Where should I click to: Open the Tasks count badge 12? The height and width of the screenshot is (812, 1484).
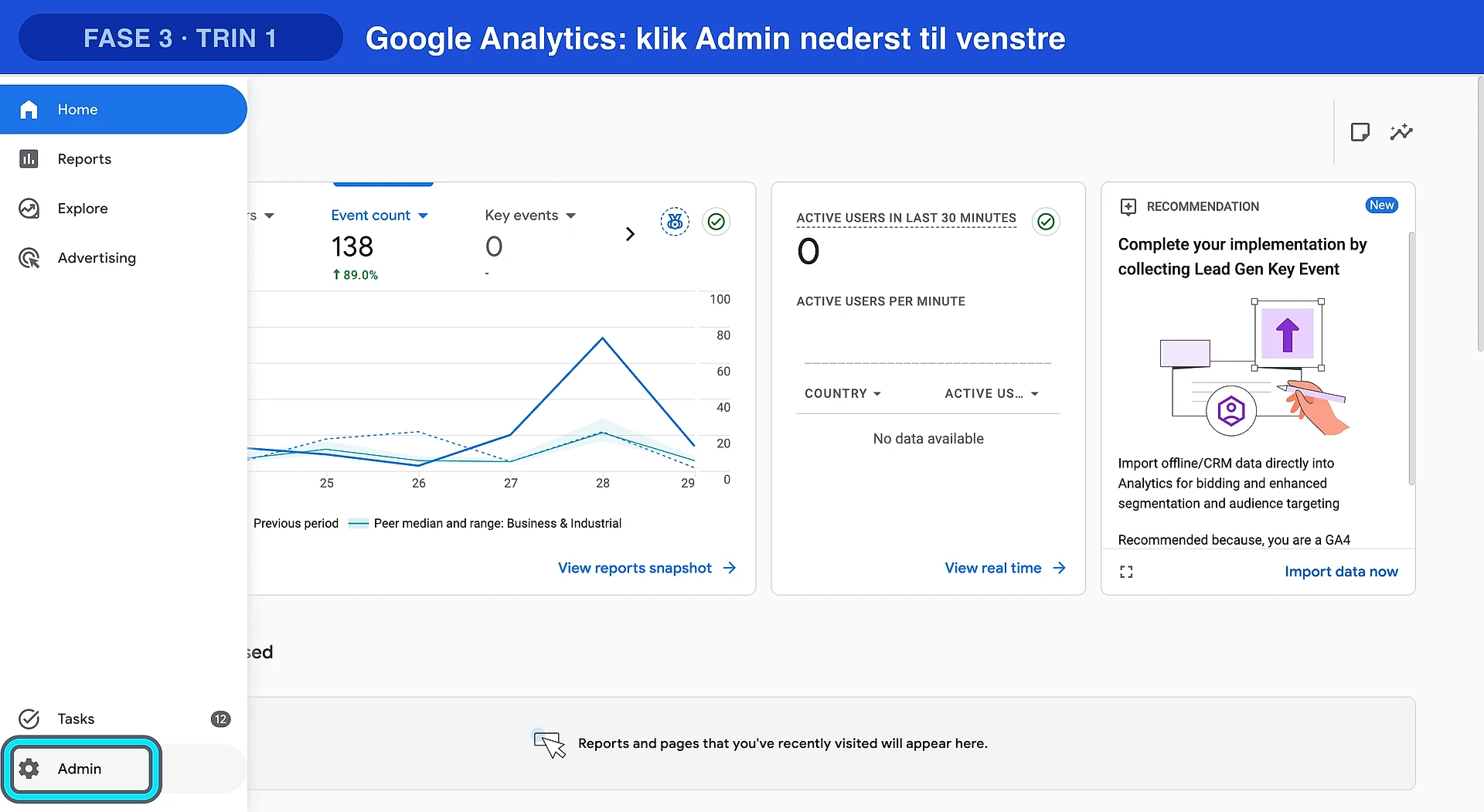coord(220,719)
